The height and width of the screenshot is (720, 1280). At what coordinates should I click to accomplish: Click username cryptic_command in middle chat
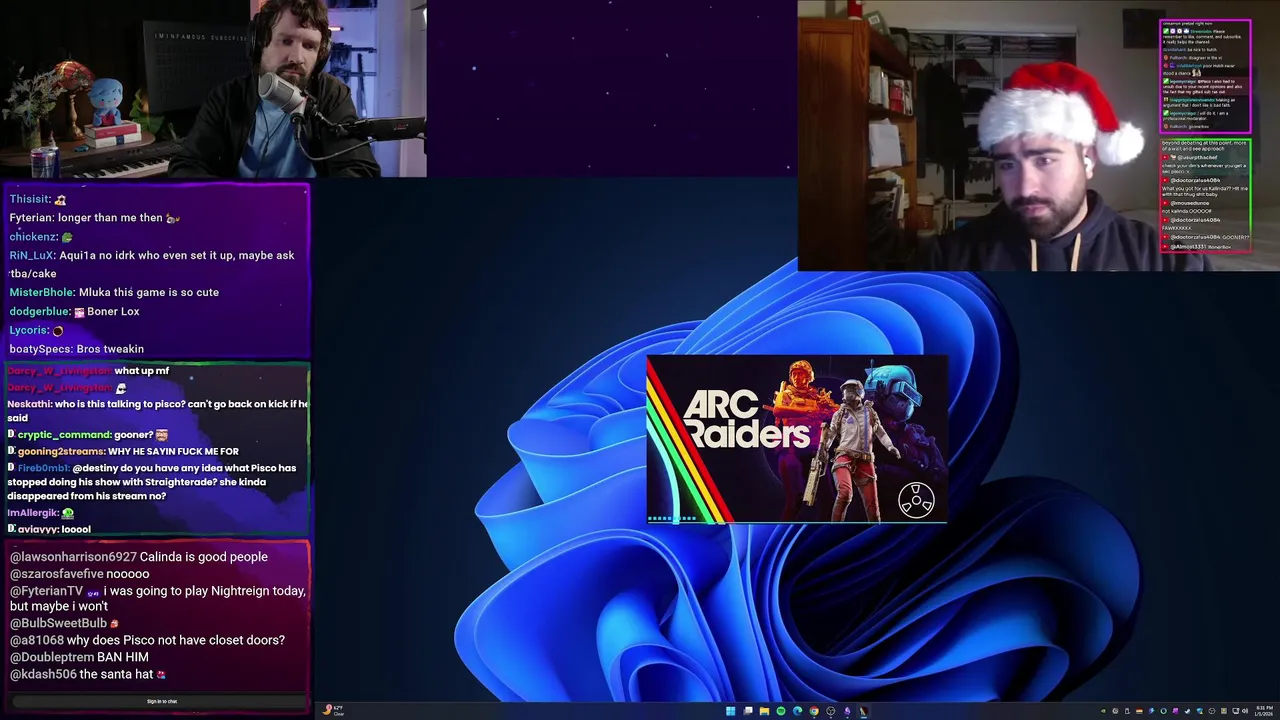pos(65,435)
